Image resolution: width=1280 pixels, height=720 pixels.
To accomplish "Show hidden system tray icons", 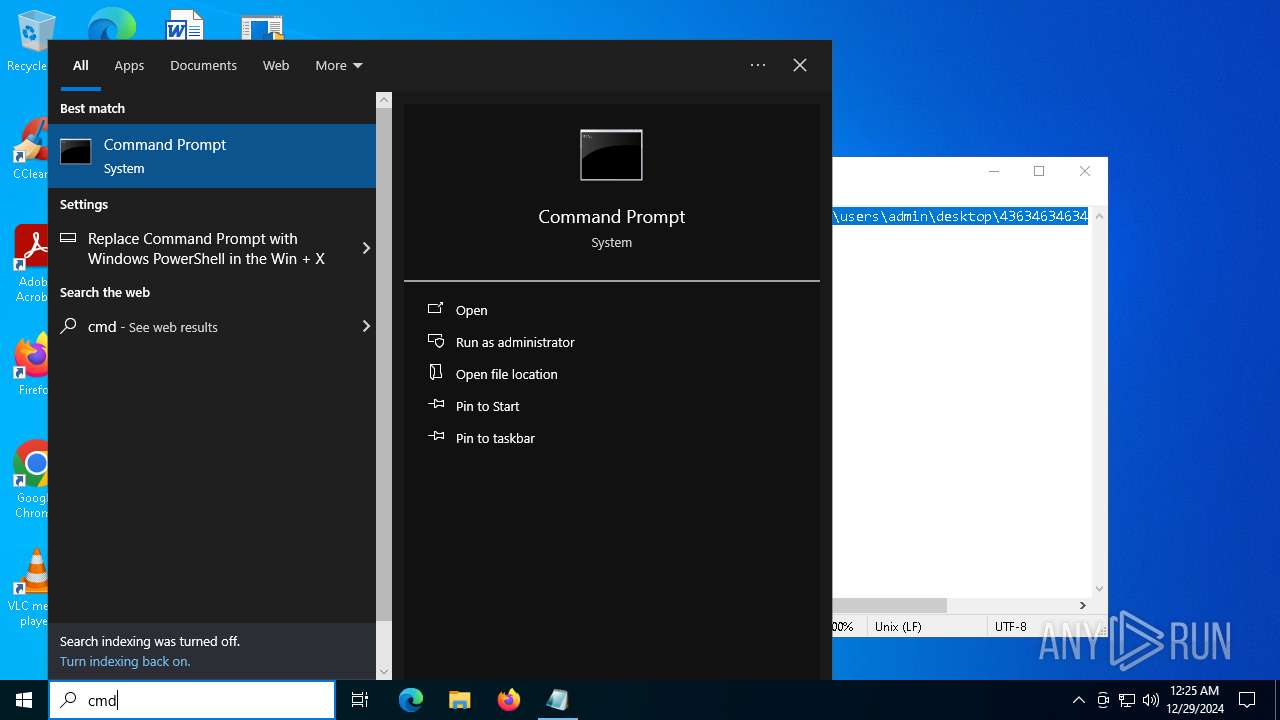I will point(1078,700).
